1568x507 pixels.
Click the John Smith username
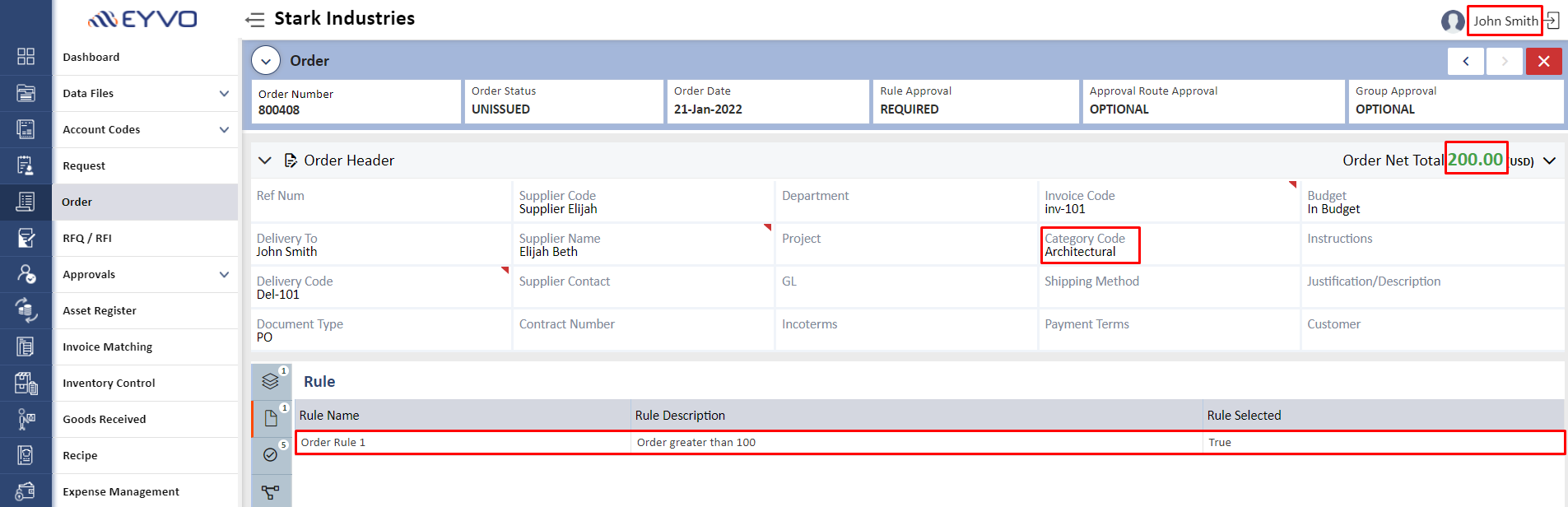(1505, 21)
